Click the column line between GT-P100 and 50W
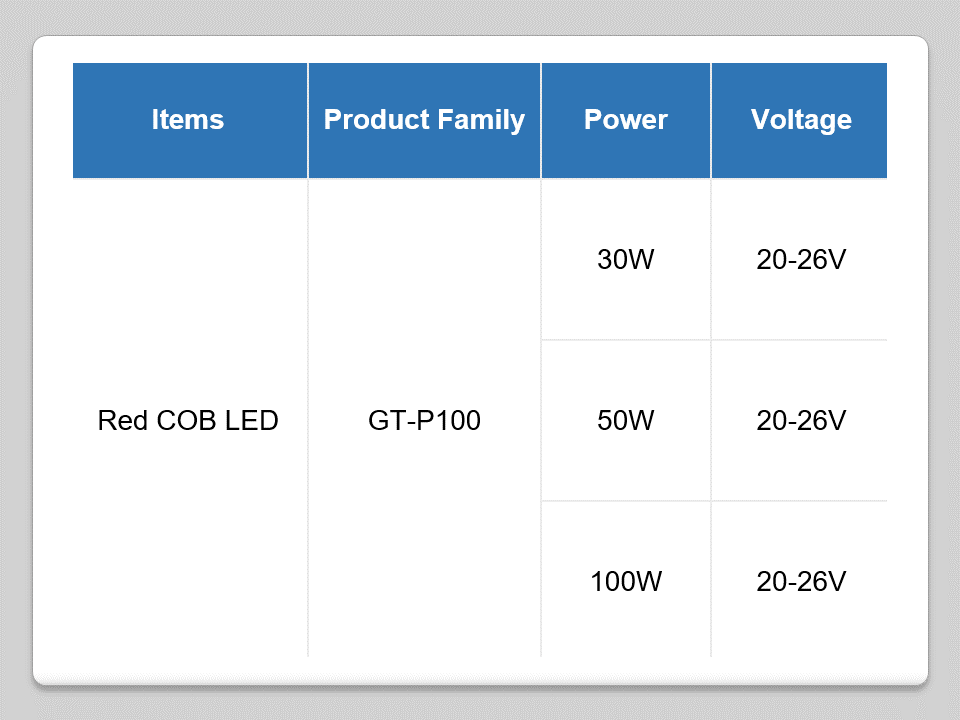Screen dimensions: 960x720 [541, 421]
